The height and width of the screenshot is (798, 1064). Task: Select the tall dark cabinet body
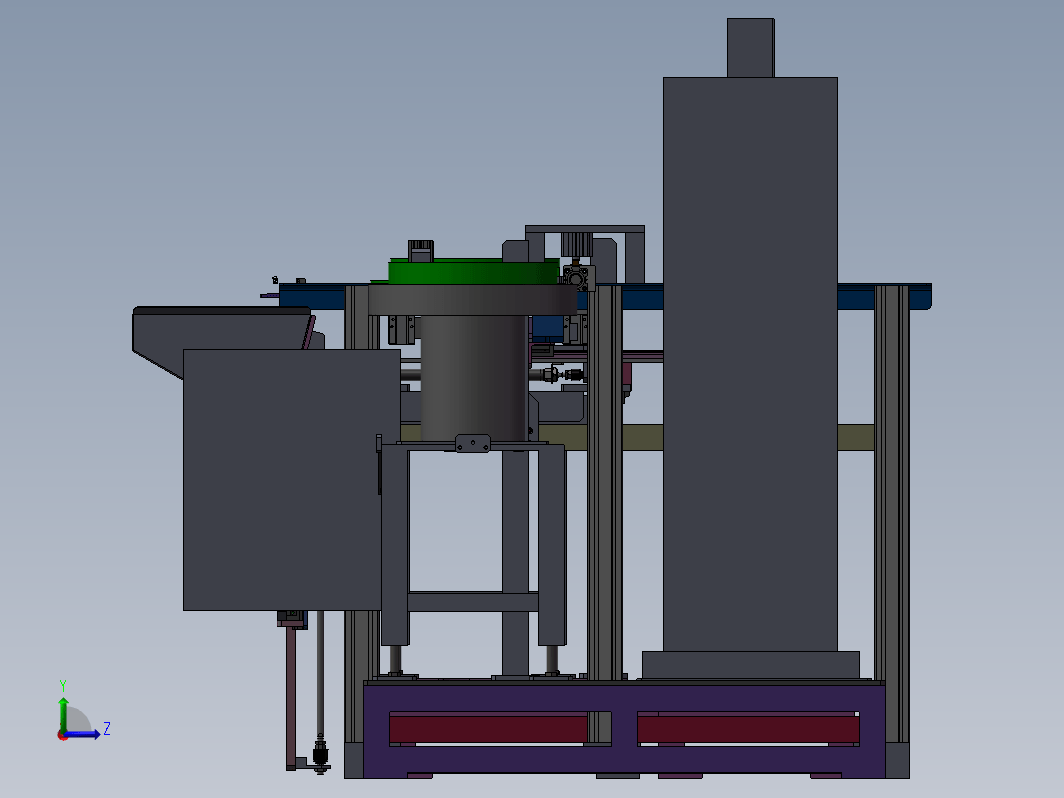tap(750, 364)
